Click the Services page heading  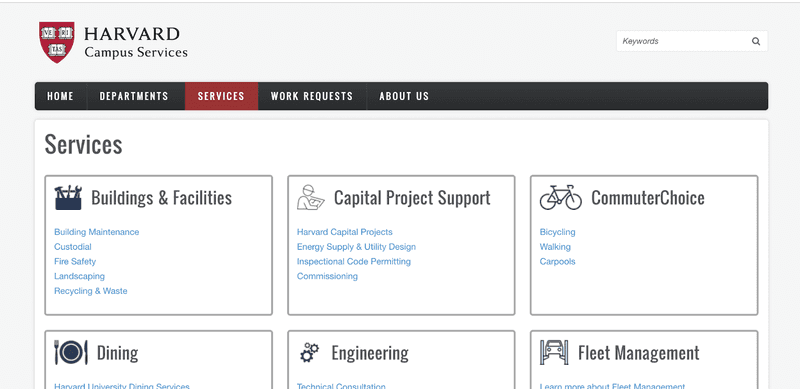[x=84, y=144]
